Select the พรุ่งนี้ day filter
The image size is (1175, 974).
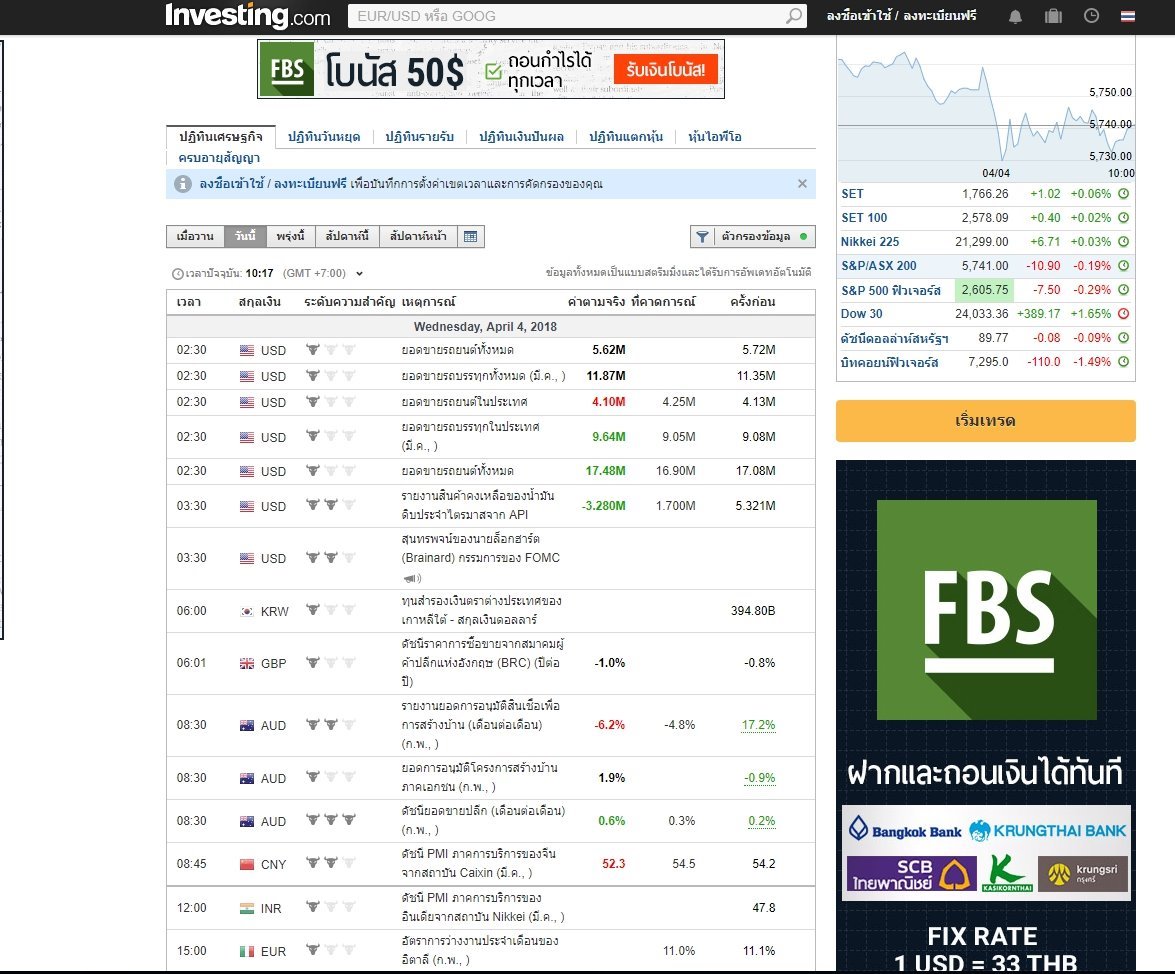coord(291,237)
